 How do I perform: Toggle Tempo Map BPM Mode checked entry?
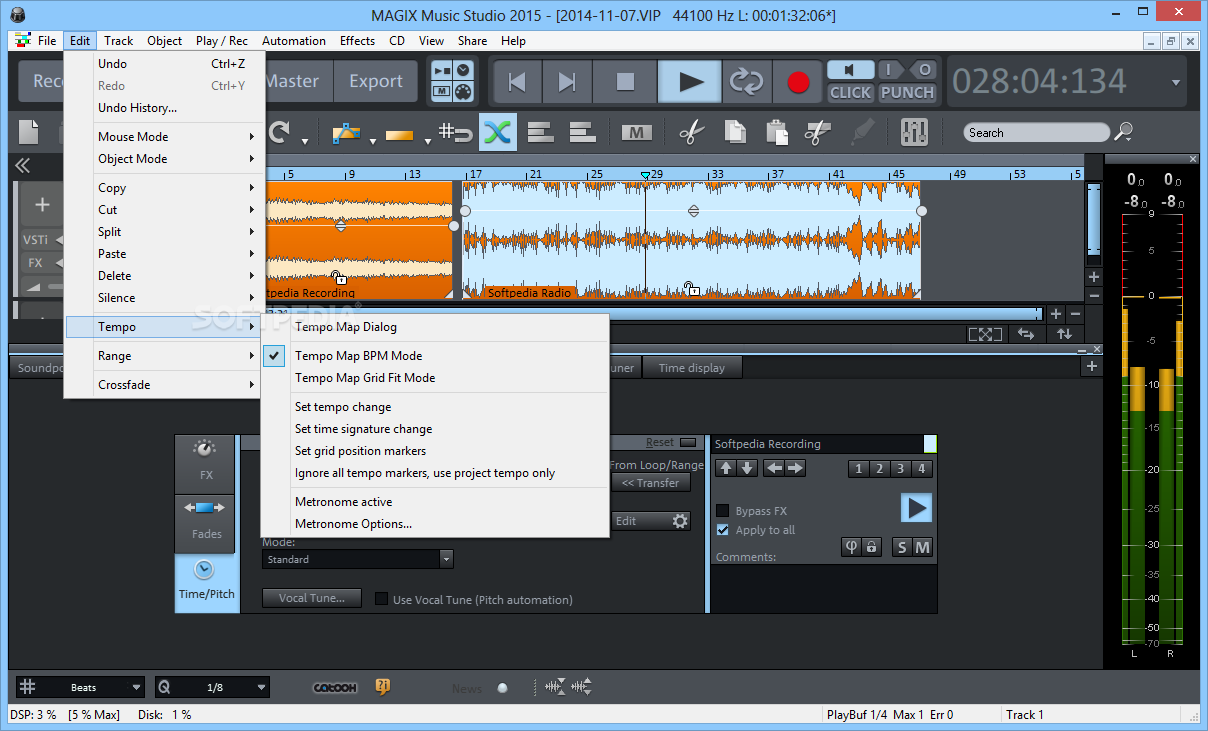coord(434,356)
